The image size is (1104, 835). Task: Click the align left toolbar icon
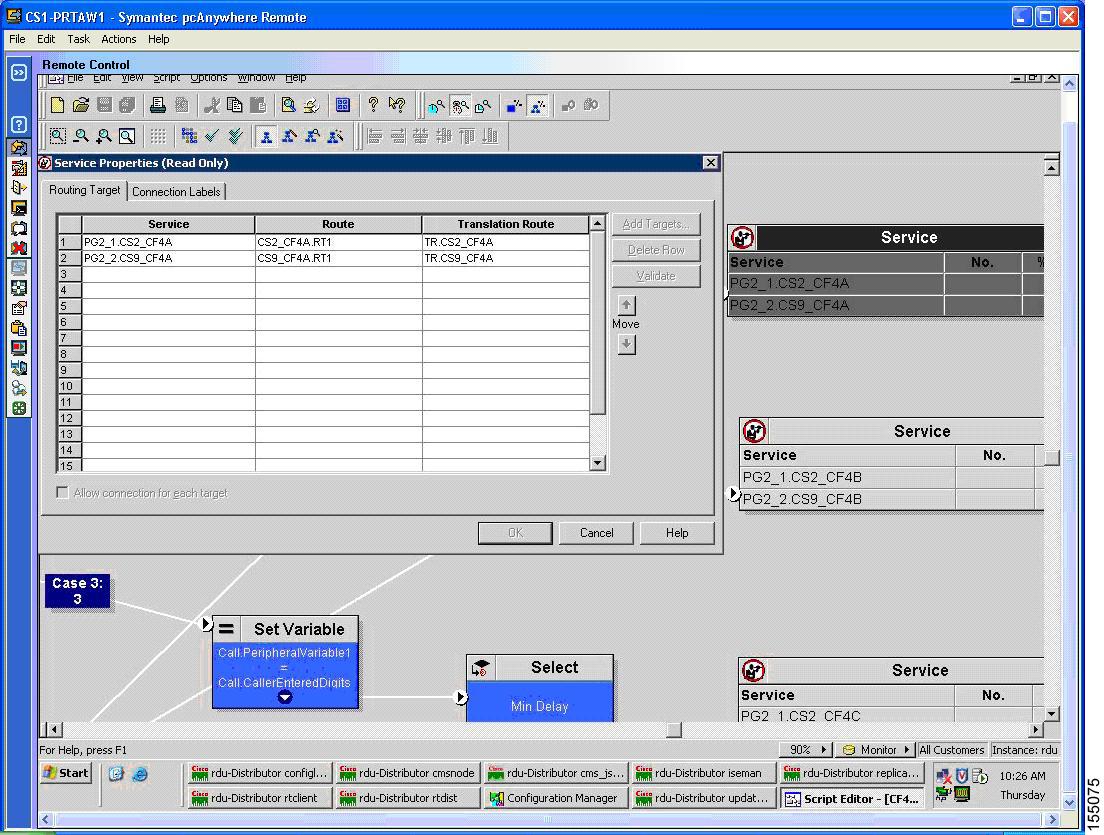pyautogui.click(x=375, y=136)
